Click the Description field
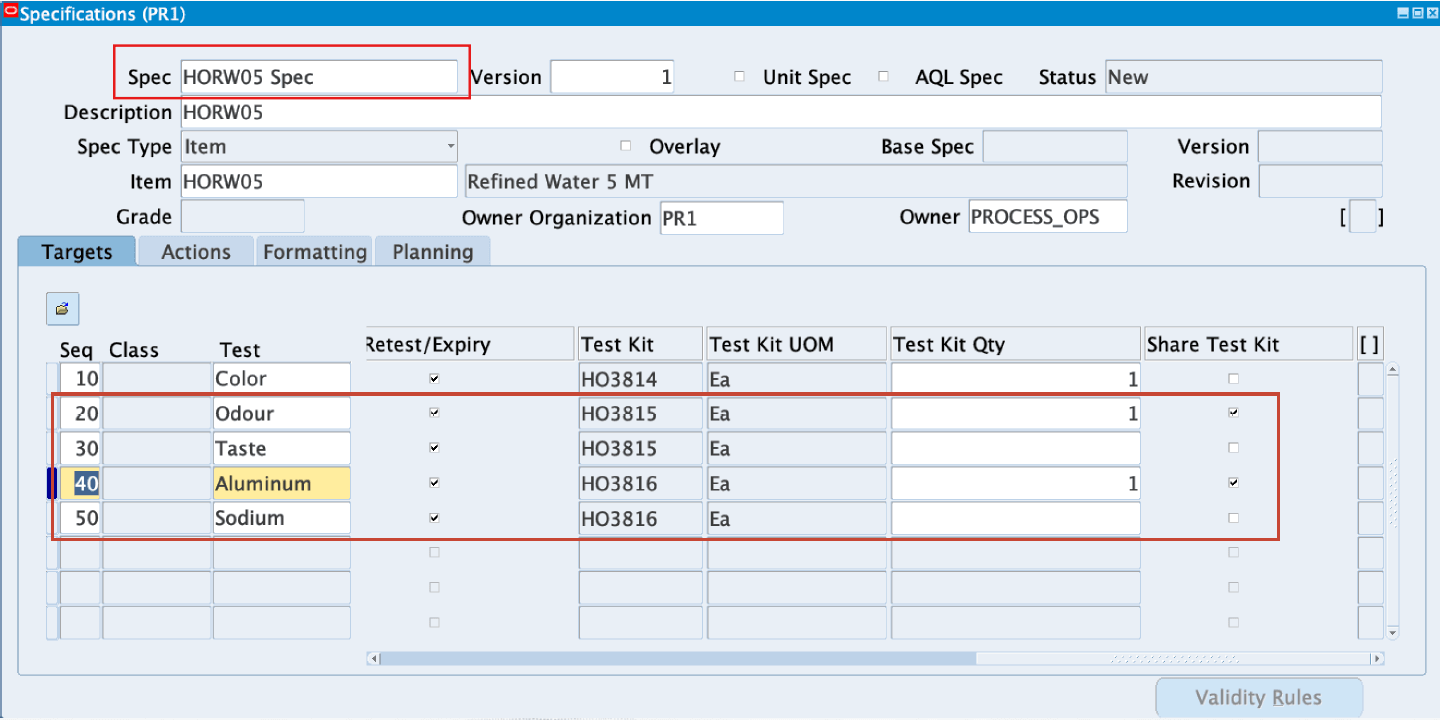This screenshot has height=720, width=1440. (781, 112)
